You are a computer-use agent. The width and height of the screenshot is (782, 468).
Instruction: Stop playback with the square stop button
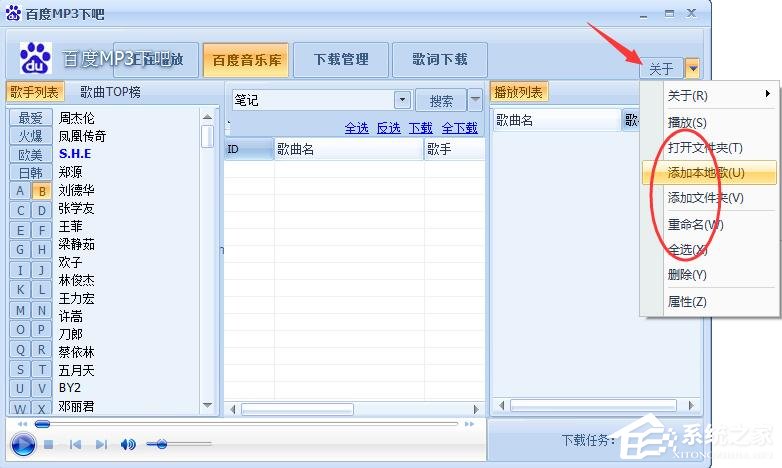pyautogui.click(x=48, y=444)
